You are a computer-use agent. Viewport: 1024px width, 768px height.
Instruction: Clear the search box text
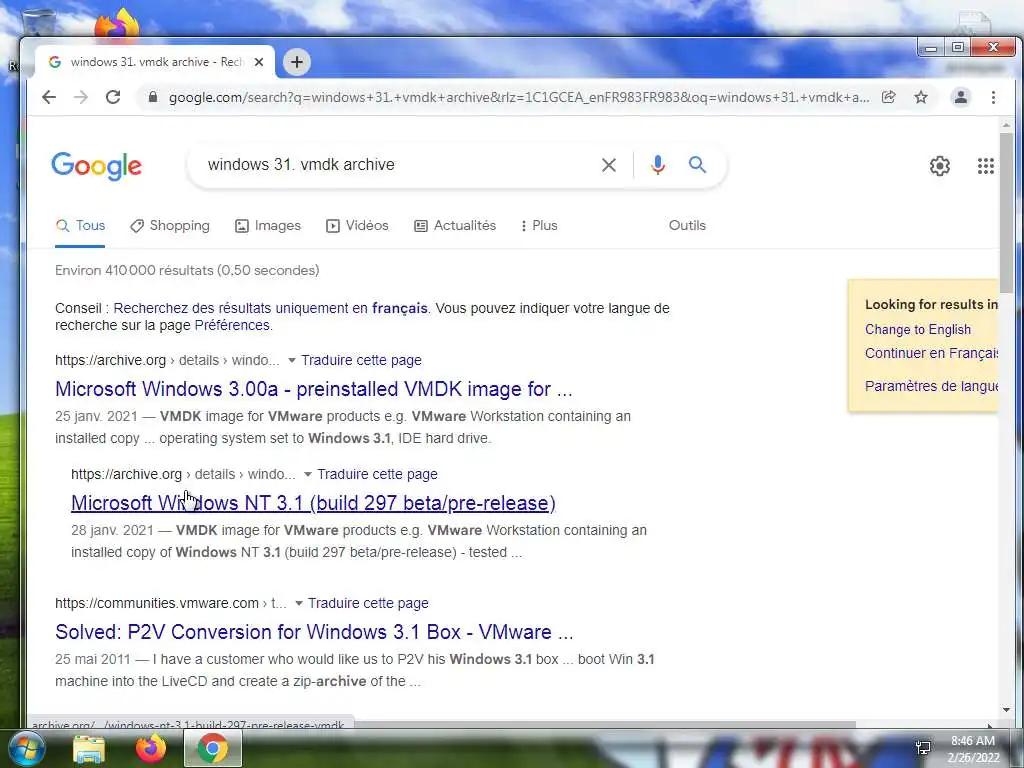click(x=609, y=165)
